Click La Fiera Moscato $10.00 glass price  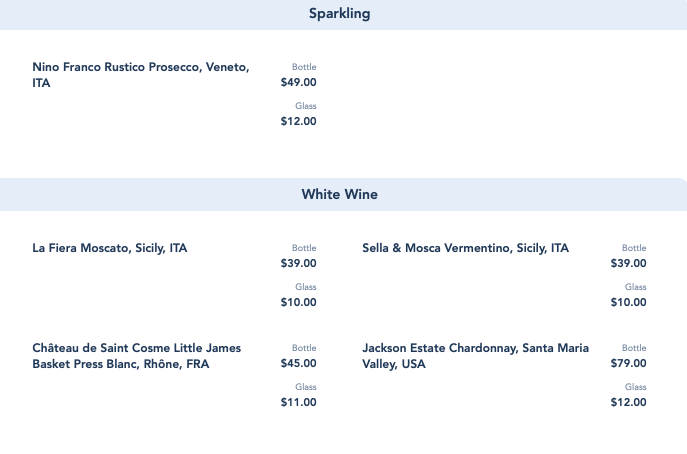[298, 303]
